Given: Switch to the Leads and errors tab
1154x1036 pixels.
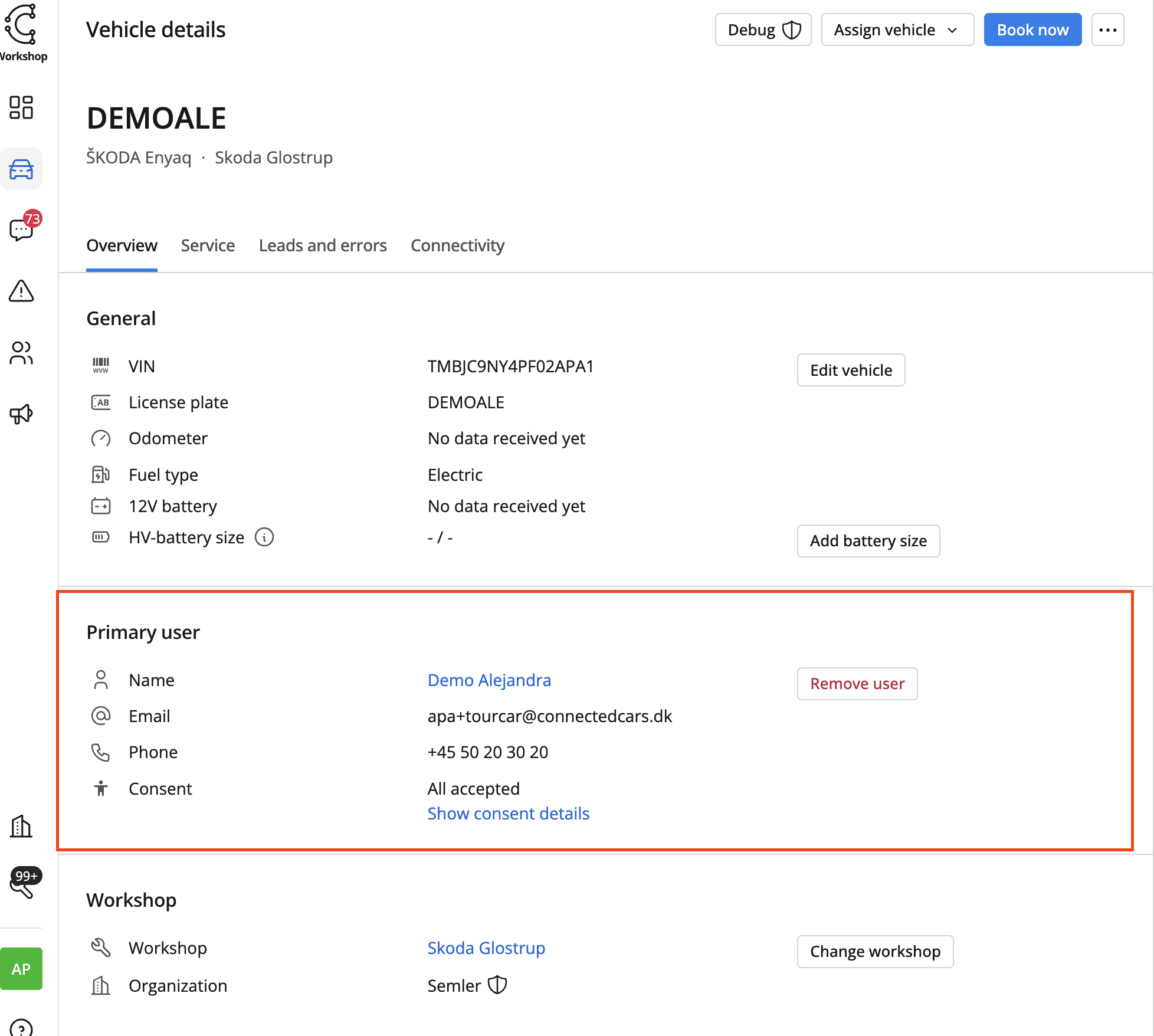Looking at the screenshot, I should [x=323, y=245].
